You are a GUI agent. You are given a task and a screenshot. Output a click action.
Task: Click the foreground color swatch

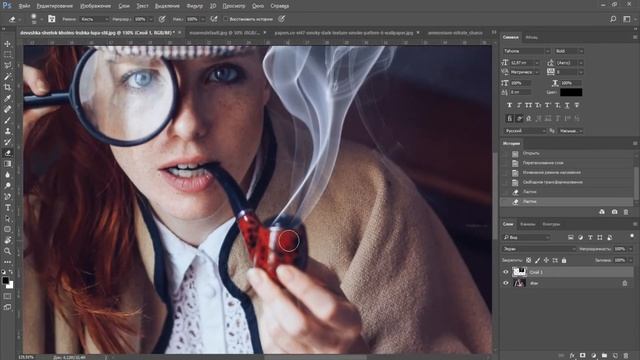(x=5, y=280)
